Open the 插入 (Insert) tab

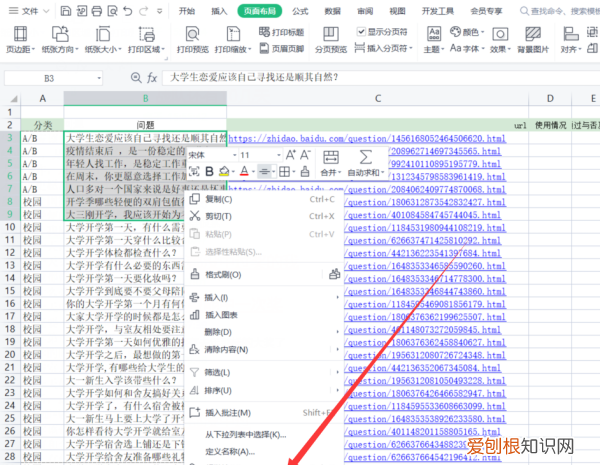click(x=219, y=11)
